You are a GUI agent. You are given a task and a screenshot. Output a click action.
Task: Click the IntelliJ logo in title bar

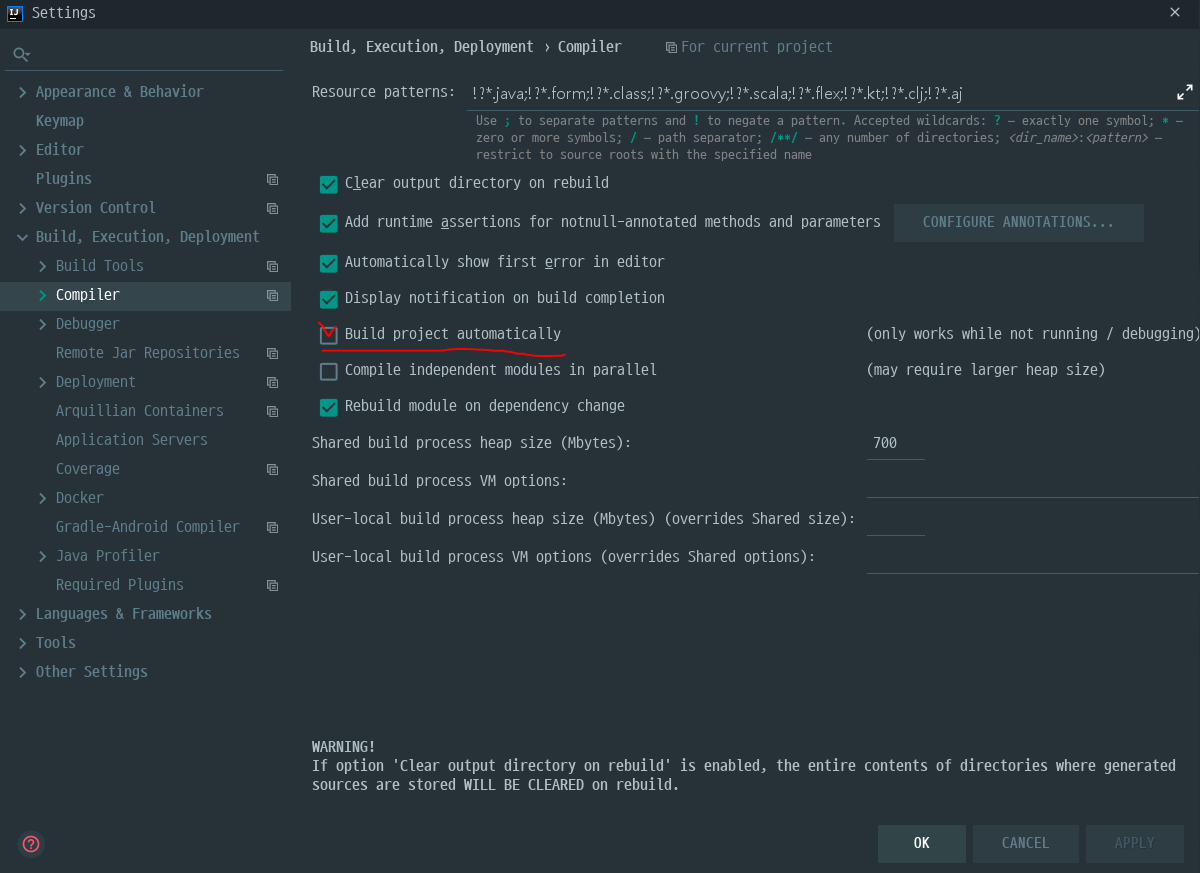tap(15, 13)
